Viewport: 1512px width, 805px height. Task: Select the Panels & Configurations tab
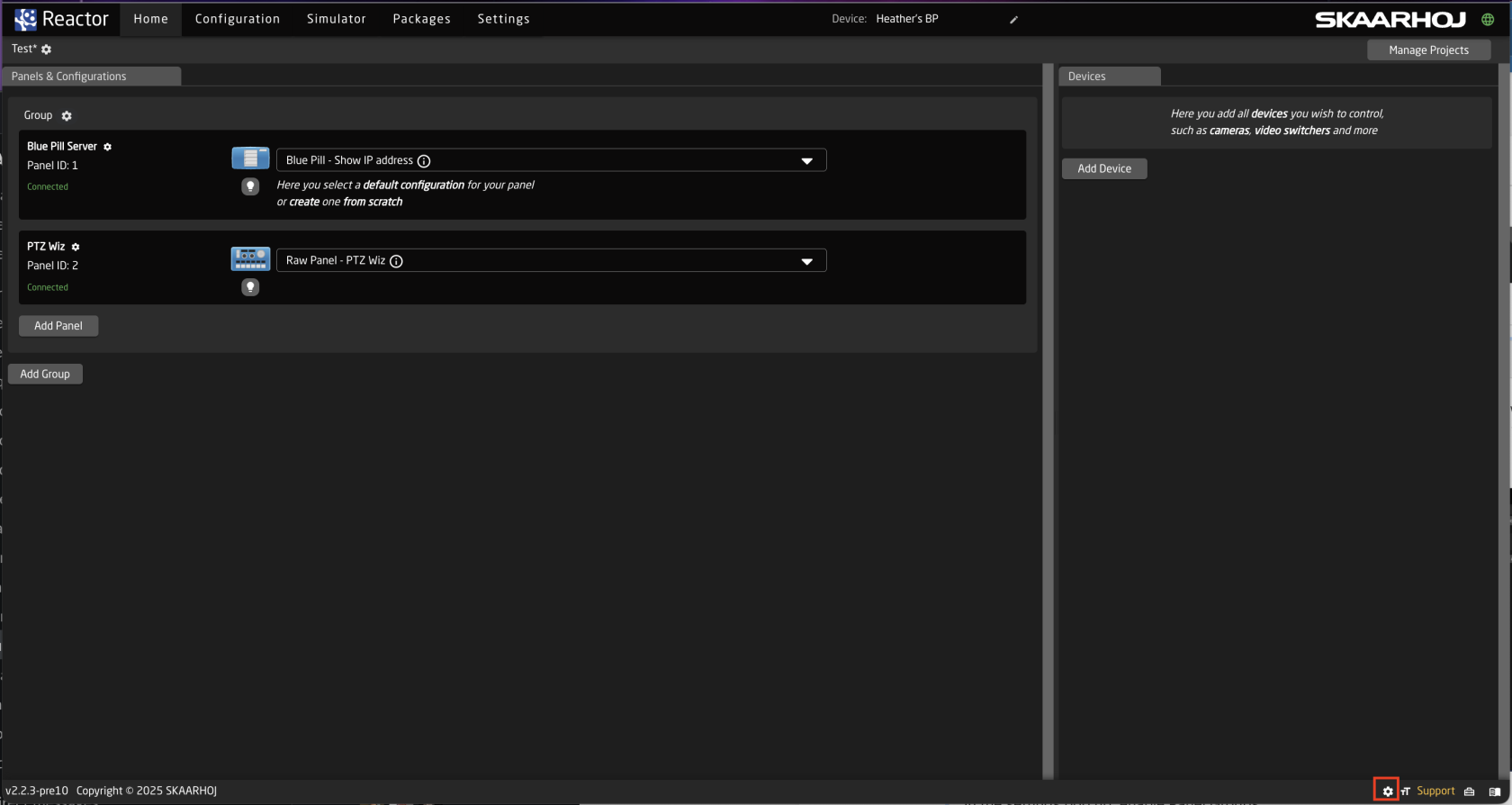coord(92,77)
